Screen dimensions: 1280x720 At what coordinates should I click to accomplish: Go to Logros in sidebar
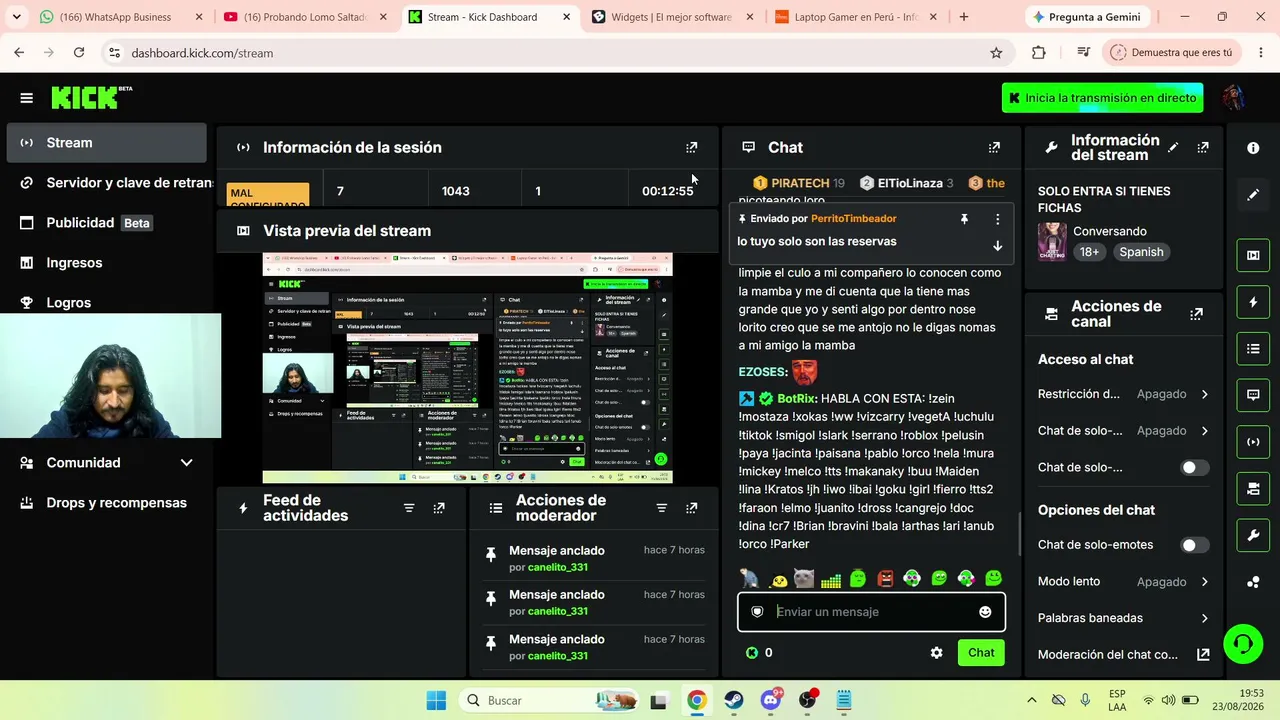[106, 302]
